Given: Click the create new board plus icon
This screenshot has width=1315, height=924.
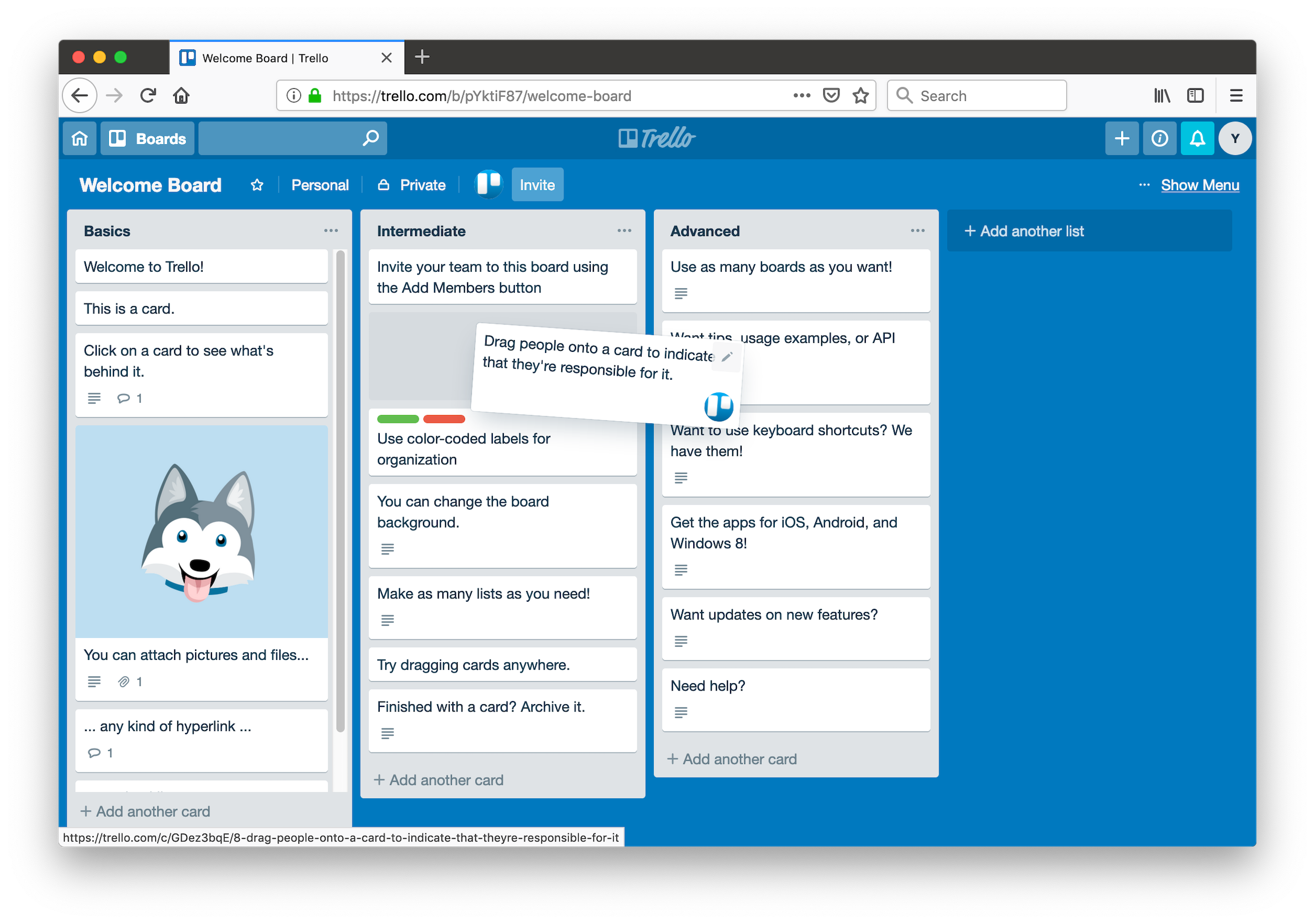Looking at the screenshot, I should pos(1122,139).
